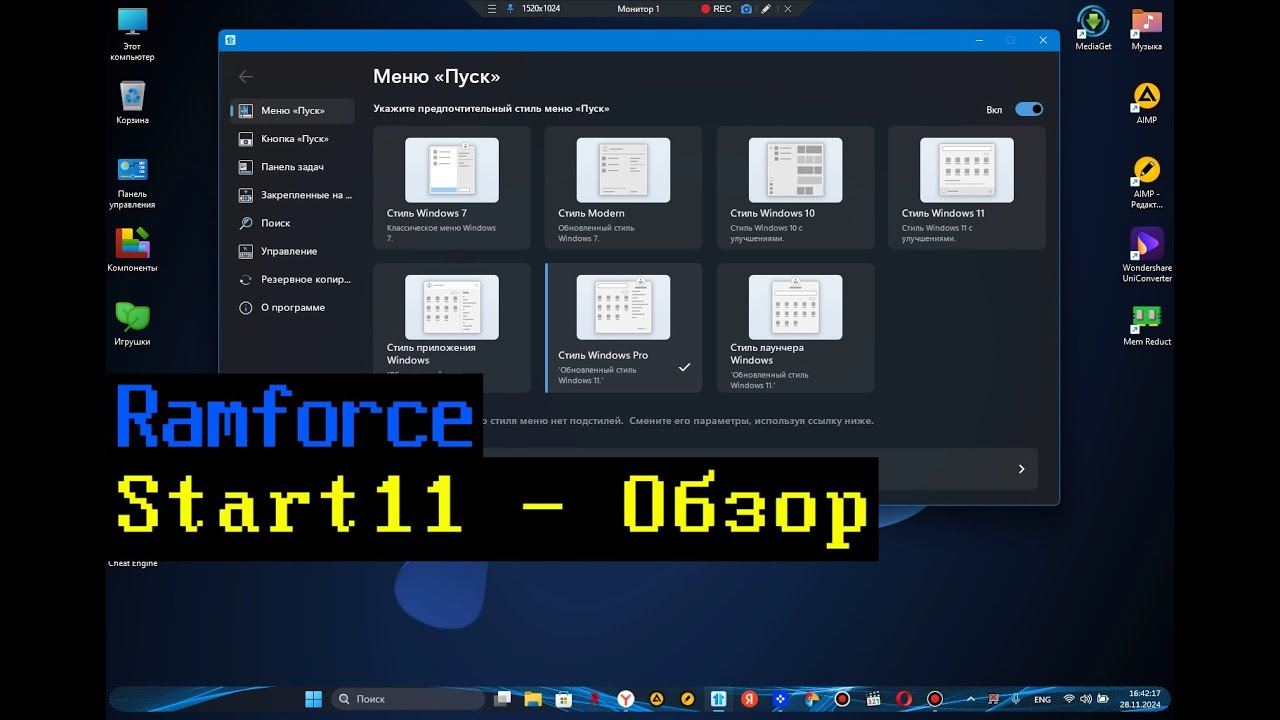Open the Кнопка «Пуск» sidebar section

(292, 139)
